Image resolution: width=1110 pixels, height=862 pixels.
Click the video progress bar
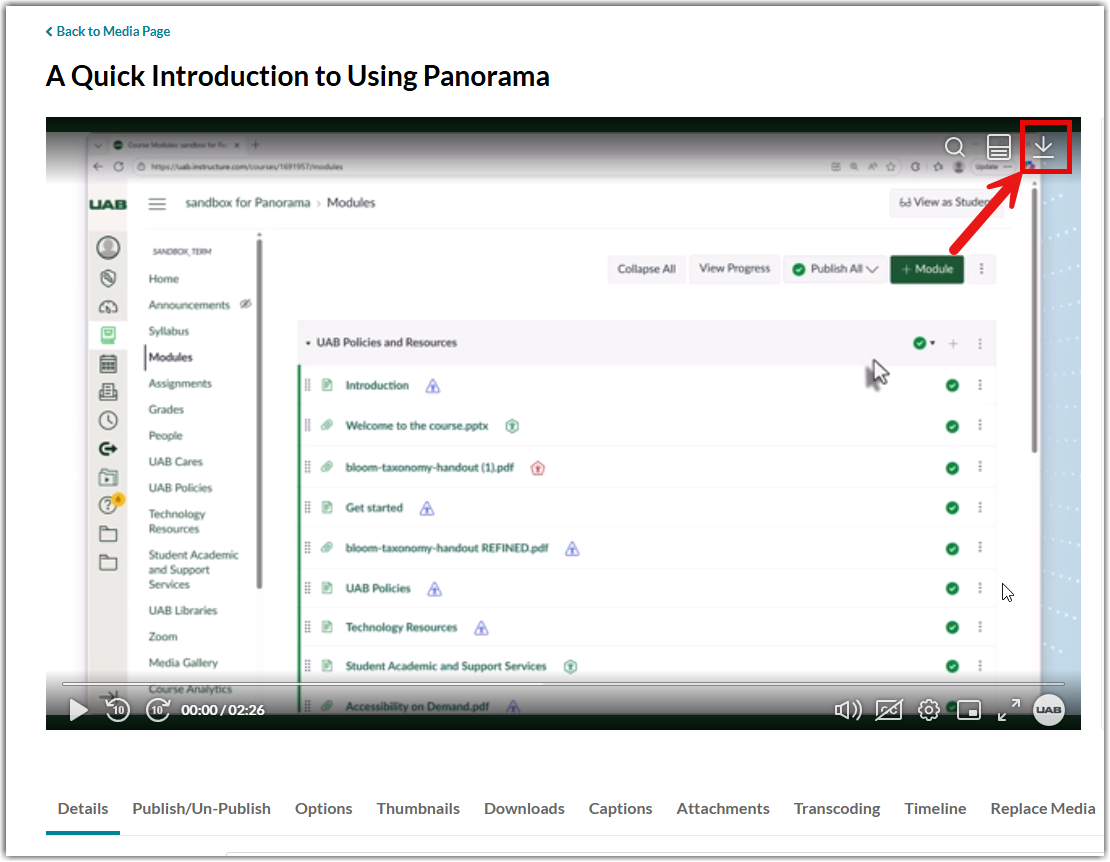[560, 684]
